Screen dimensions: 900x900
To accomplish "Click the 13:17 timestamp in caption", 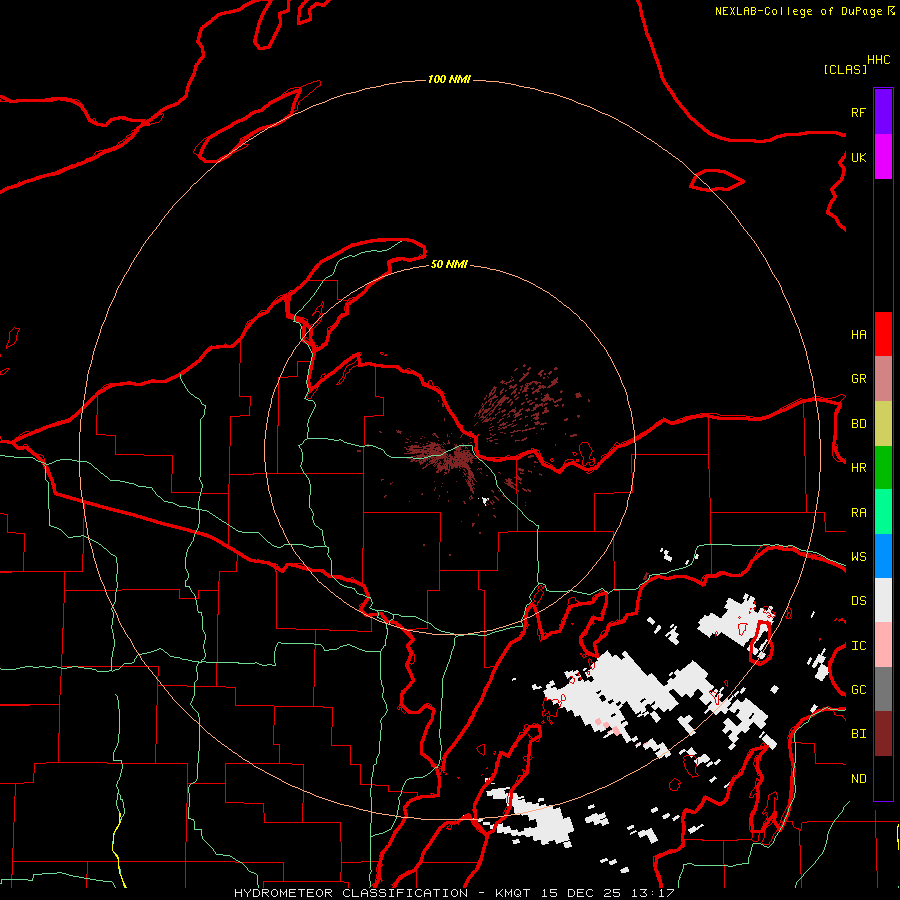I will tap(651, 893).
